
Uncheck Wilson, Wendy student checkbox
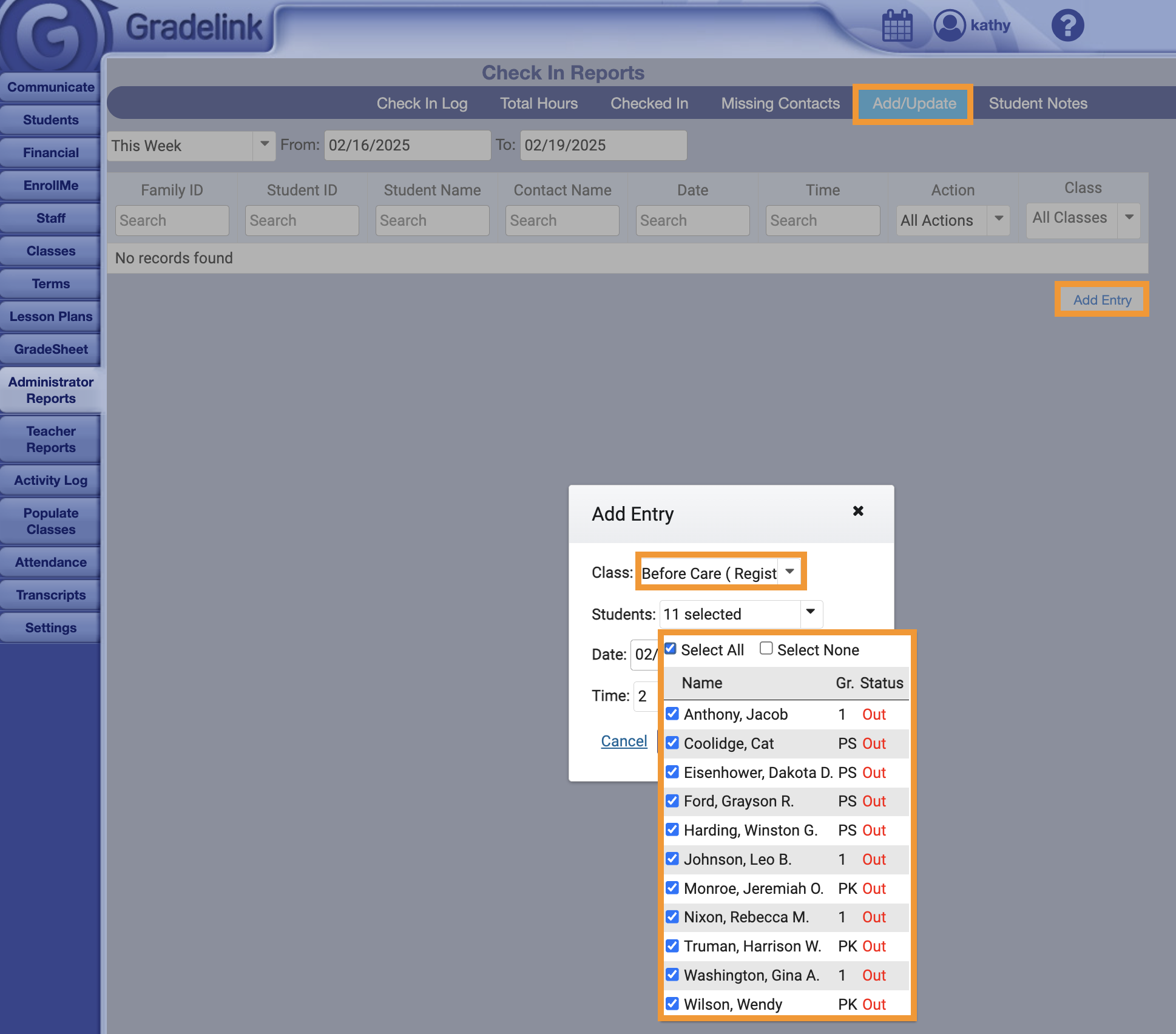tap(672, 1003)
